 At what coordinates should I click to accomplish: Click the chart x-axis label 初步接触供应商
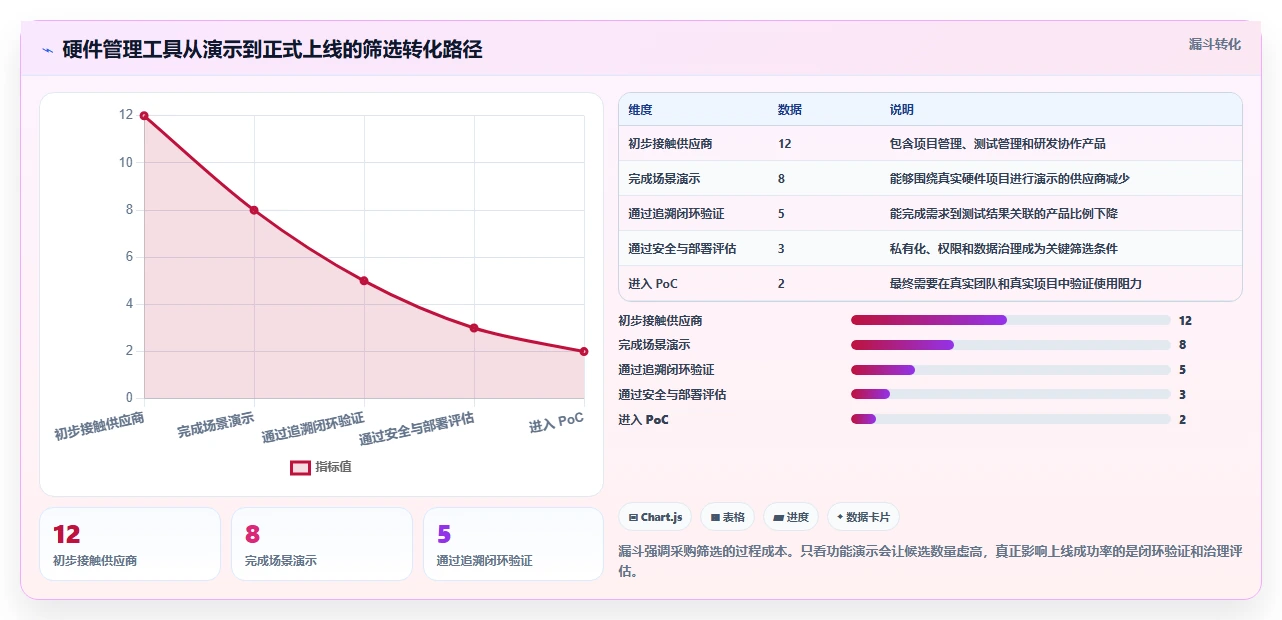tap(99, 426)
